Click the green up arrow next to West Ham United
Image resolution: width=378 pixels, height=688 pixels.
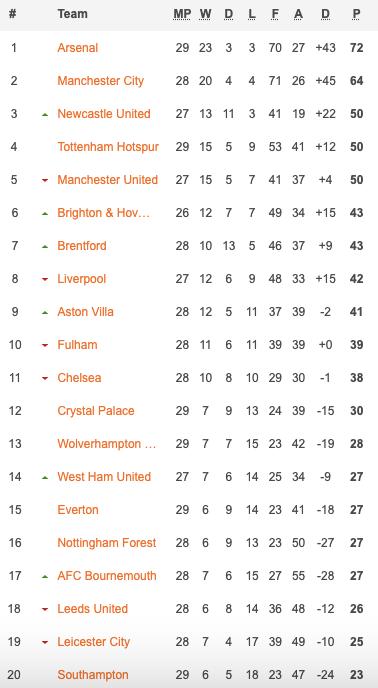45,477
